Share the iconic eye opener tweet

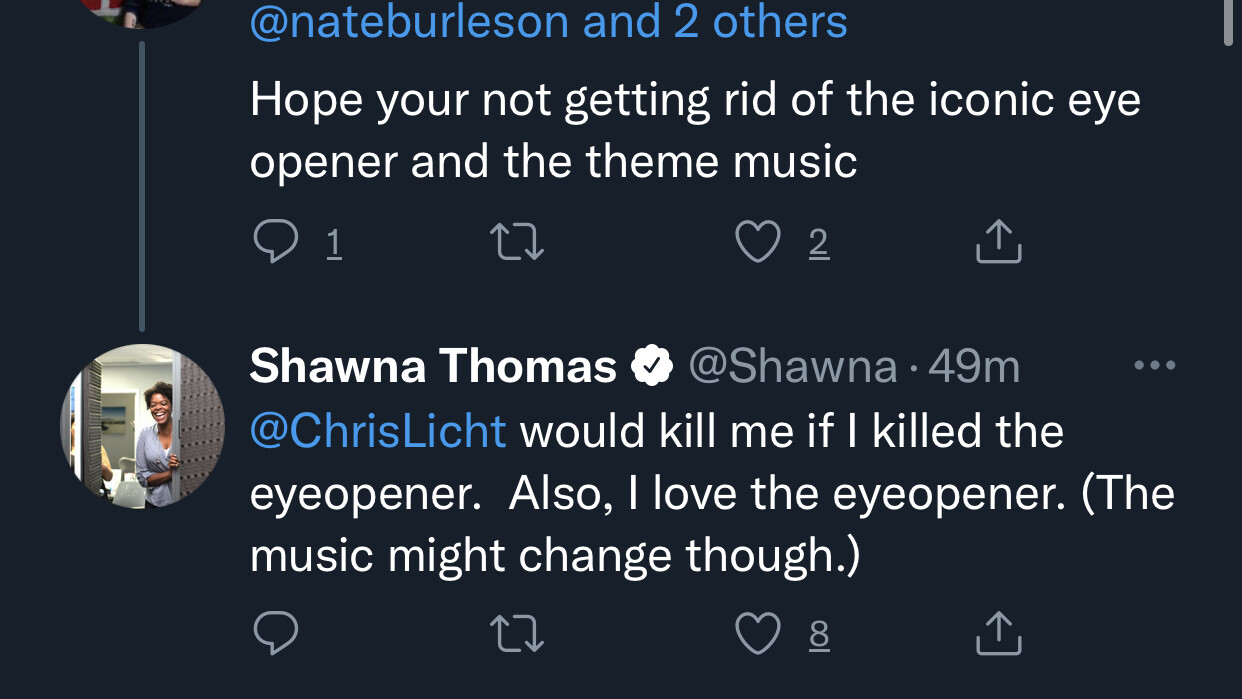click(998, 242)
